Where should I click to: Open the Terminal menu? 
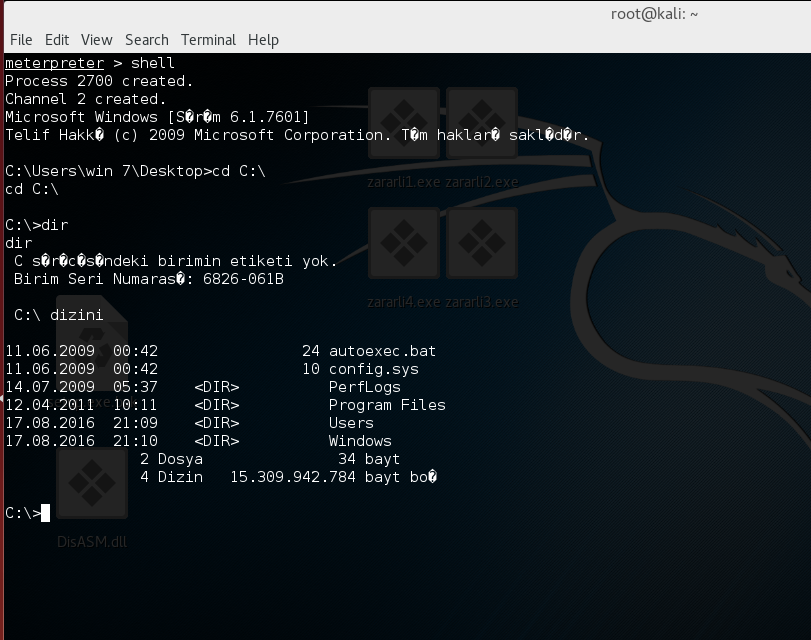pyautogui.click(x=208, y=40)
